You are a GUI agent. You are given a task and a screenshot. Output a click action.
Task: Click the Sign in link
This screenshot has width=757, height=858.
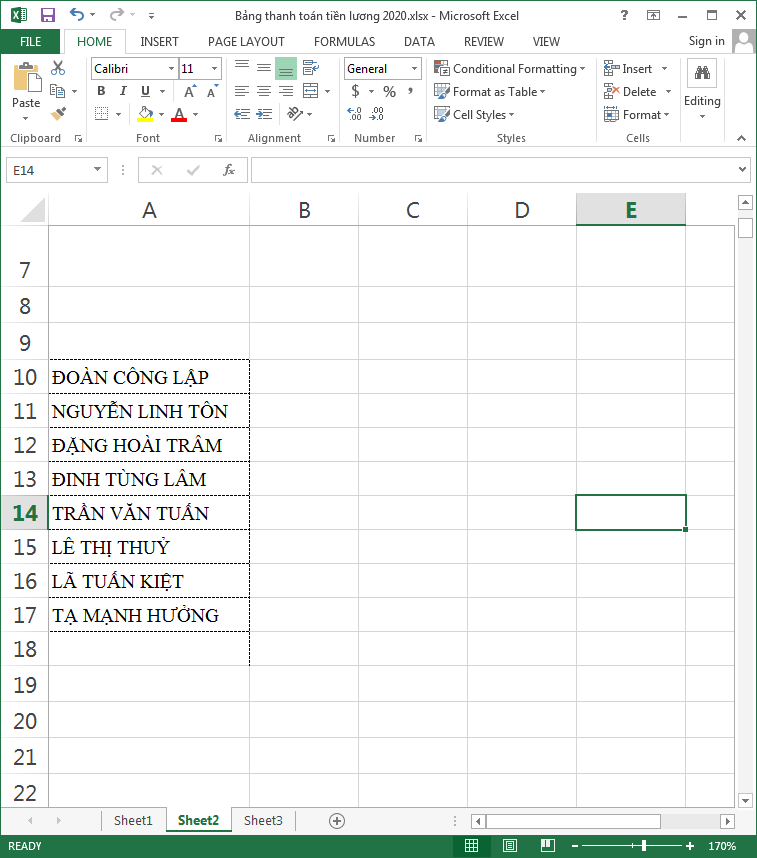click(x=706, y=41)
